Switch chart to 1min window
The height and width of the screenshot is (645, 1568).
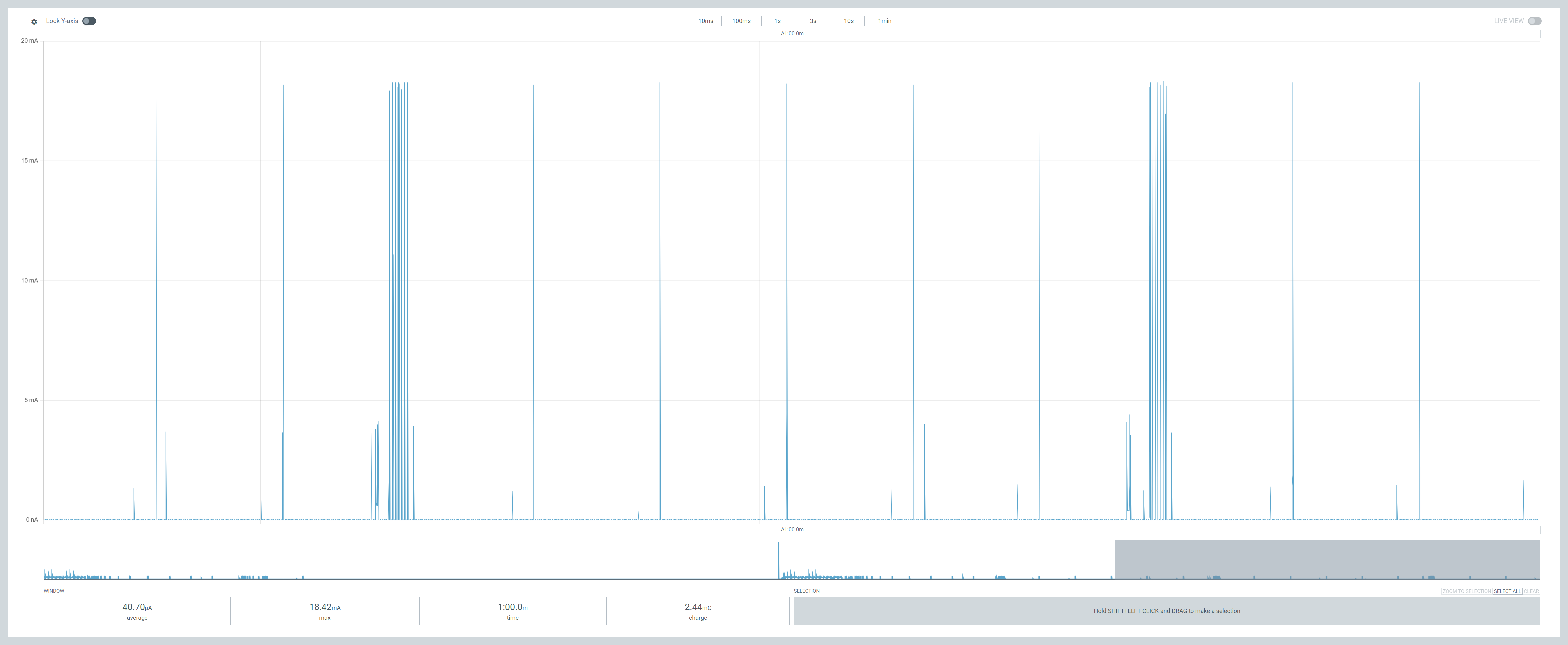(x=884, y=21)
